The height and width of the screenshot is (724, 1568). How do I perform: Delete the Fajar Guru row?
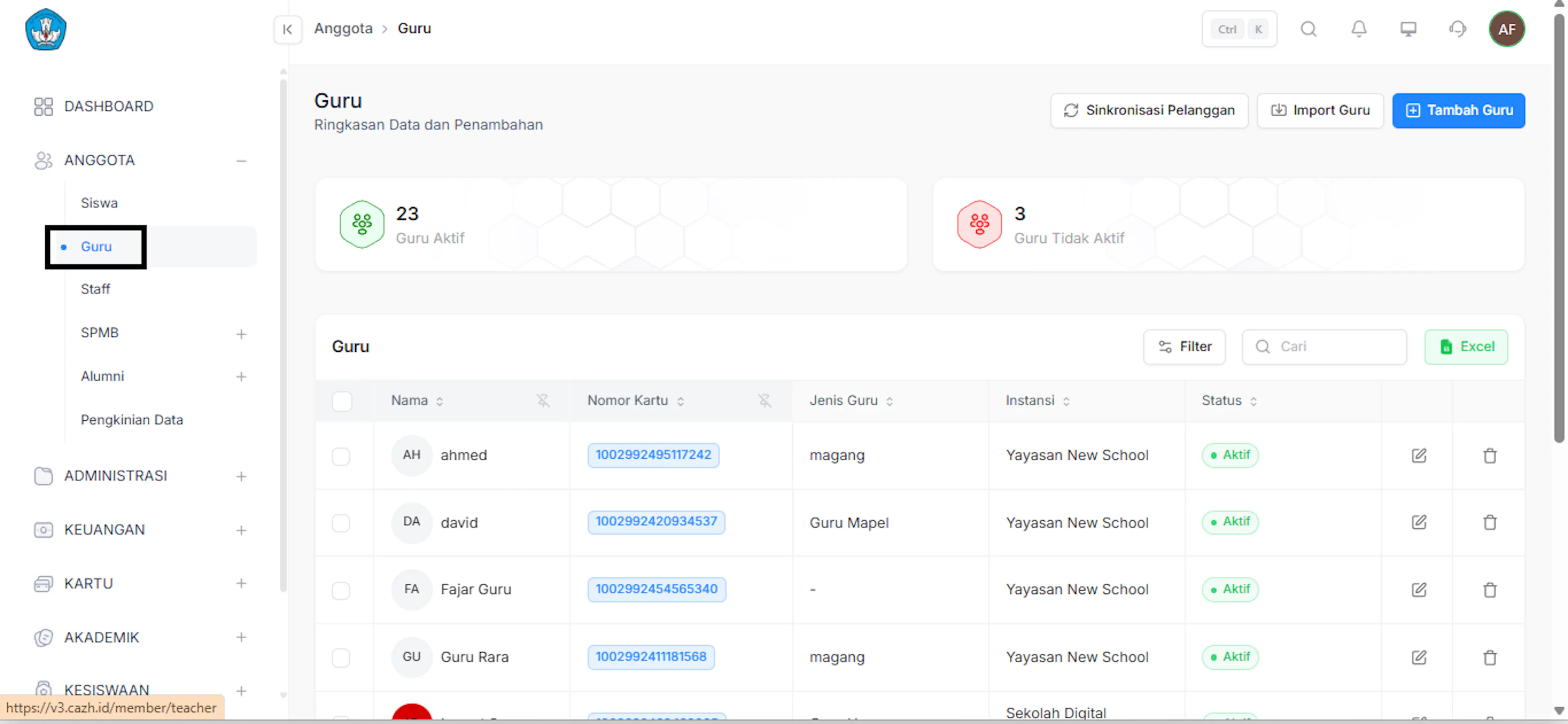[1490, 590]
